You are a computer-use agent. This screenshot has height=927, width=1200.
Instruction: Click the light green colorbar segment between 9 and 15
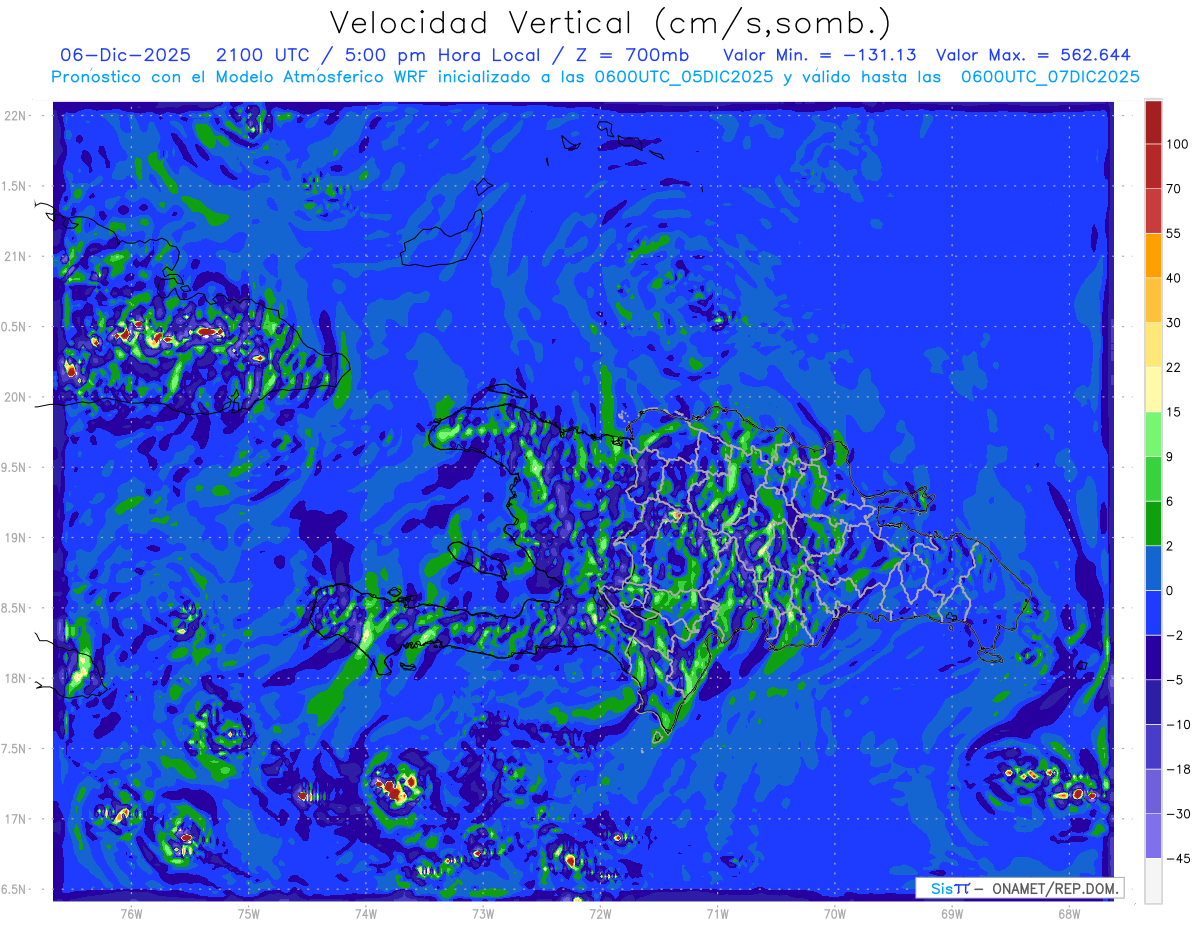coord(1153,434)
